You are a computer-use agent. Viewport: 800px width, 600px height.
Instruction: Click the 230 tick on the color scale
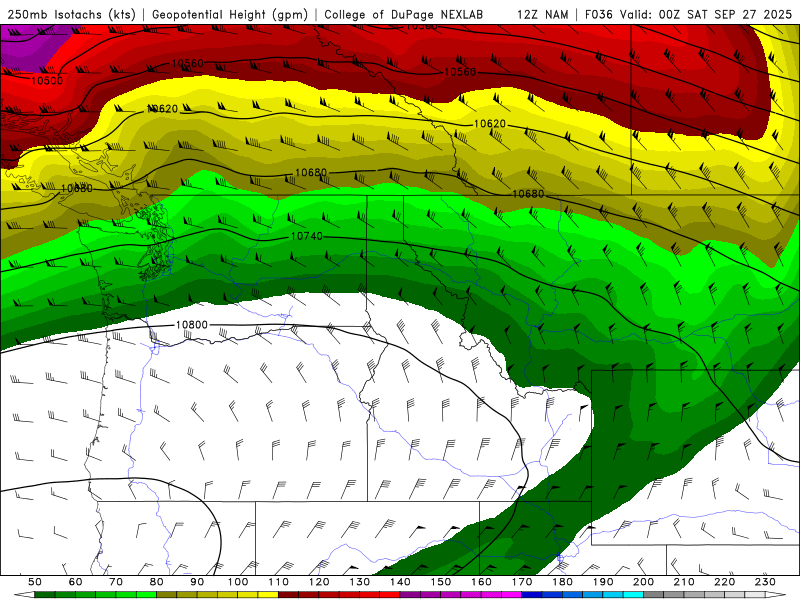766,582
